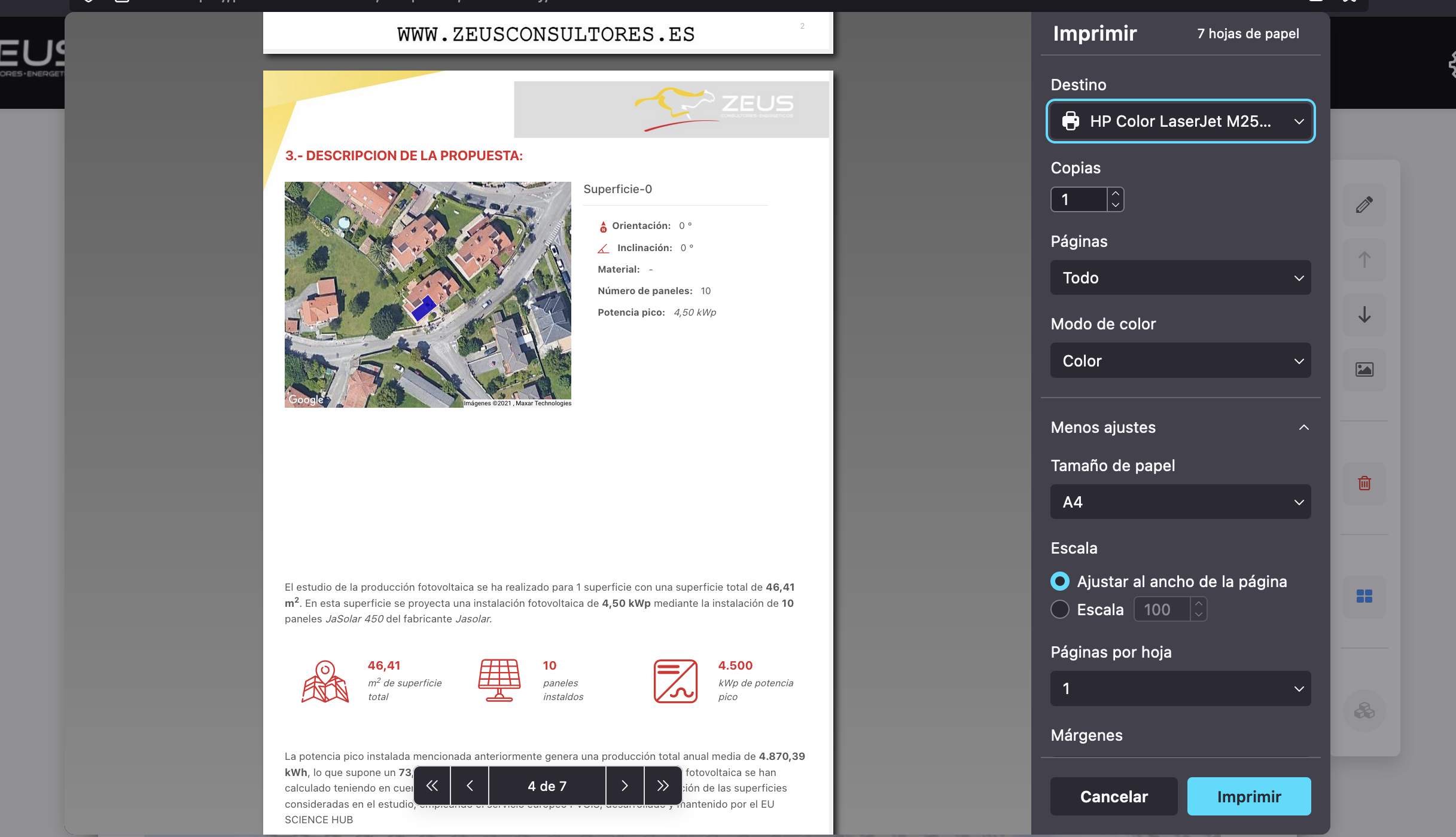Cancel printing with Cancelar button

tap(1113, 796)
